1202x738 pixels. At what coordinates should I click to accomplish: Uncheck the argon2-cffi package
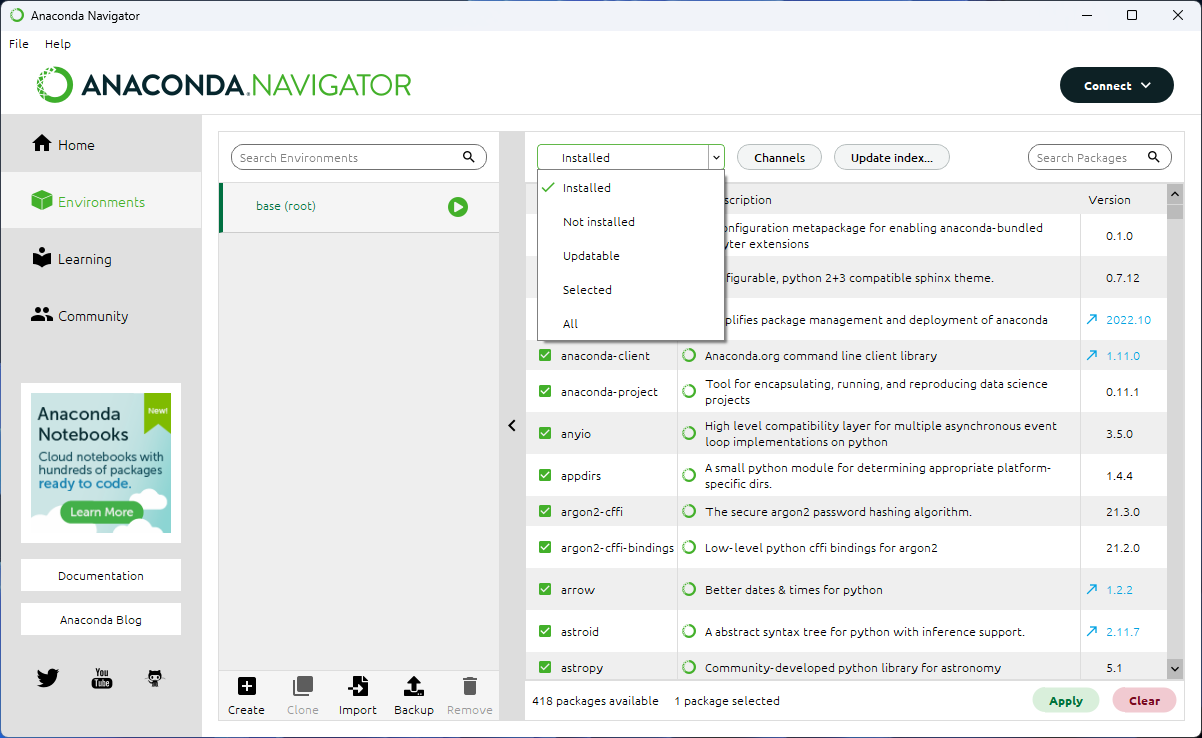click(x=545, y=511)
